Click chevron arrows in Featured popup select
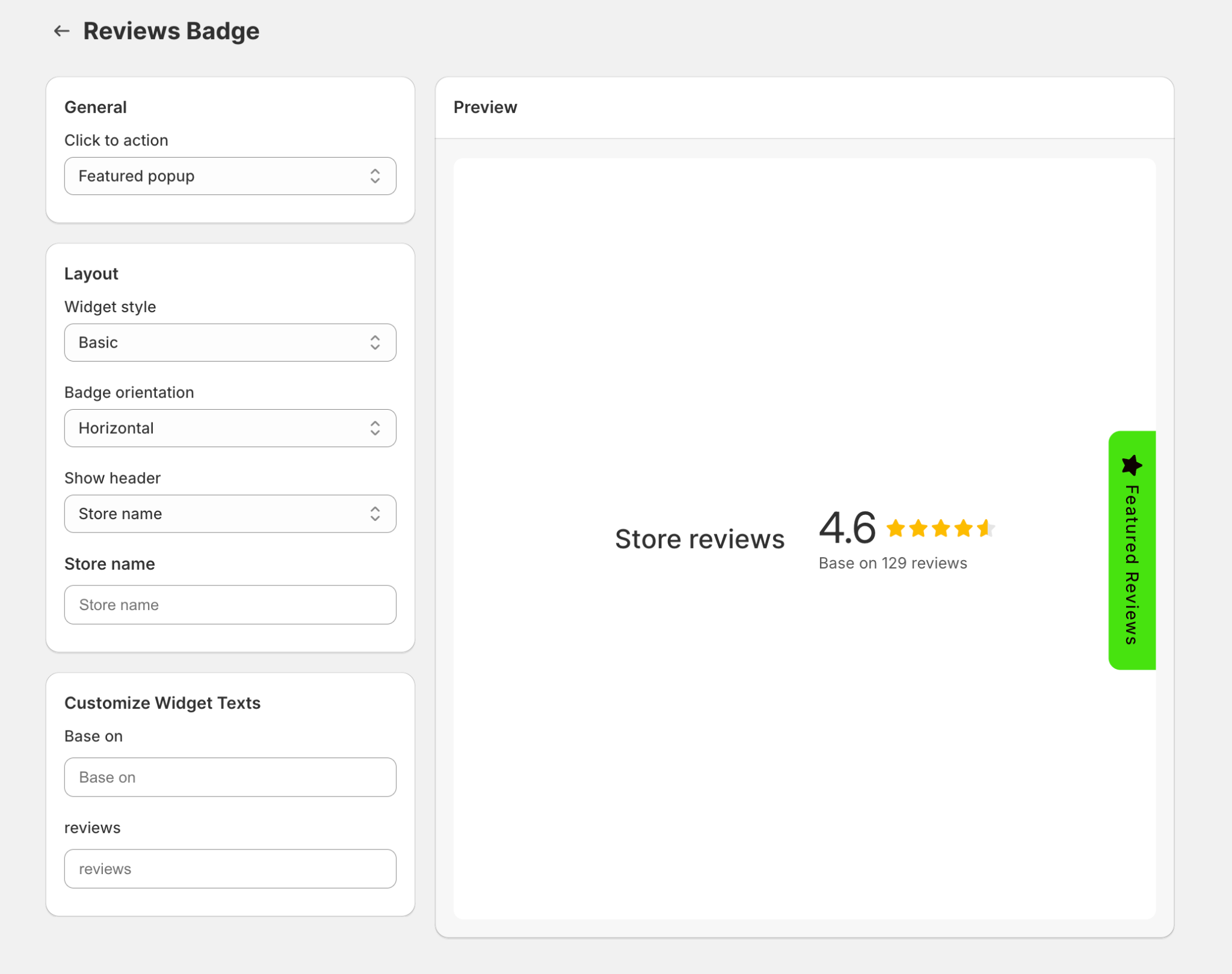The image size is (1232, 974). pos(375,176)
